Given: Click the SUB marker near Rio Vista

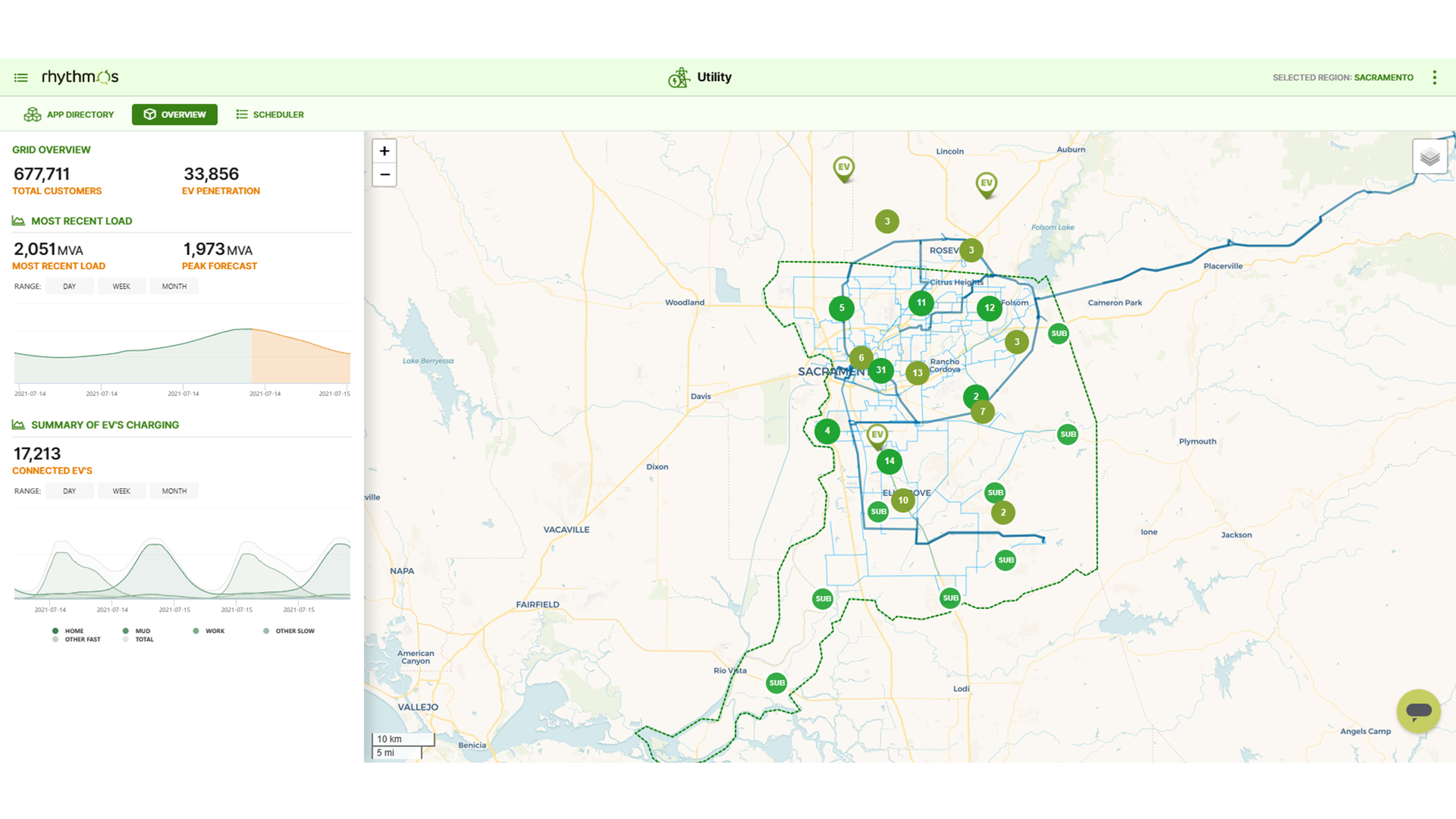Looking at the screenshot, I should coord(777,682).
